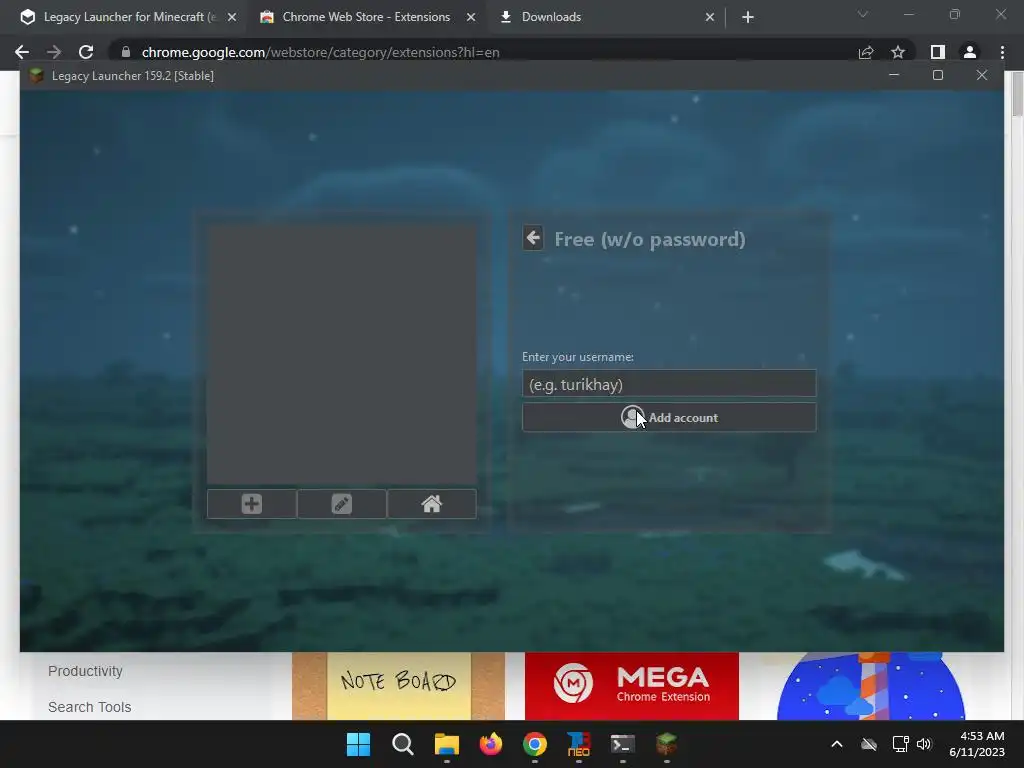Open the blue lighthouse extension thumbnail
This screenshot has width=1024, height=768.
point(871,686)
